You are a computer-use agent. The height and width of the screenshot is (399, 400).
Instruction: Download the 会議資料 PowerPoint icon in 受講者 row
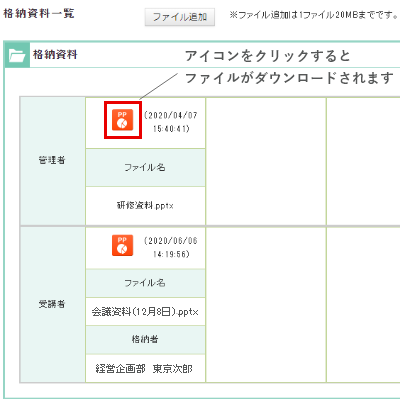coord(123,245)
